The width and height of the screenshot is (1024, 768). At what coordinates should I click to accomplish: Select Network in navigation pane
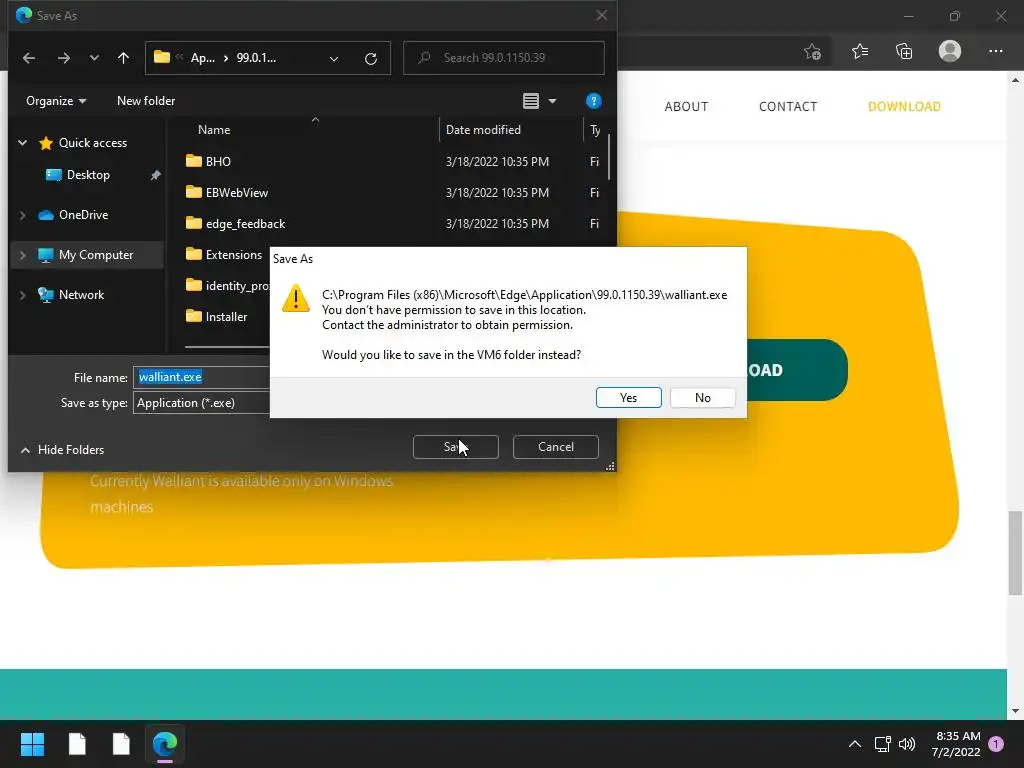click(81, 295)
